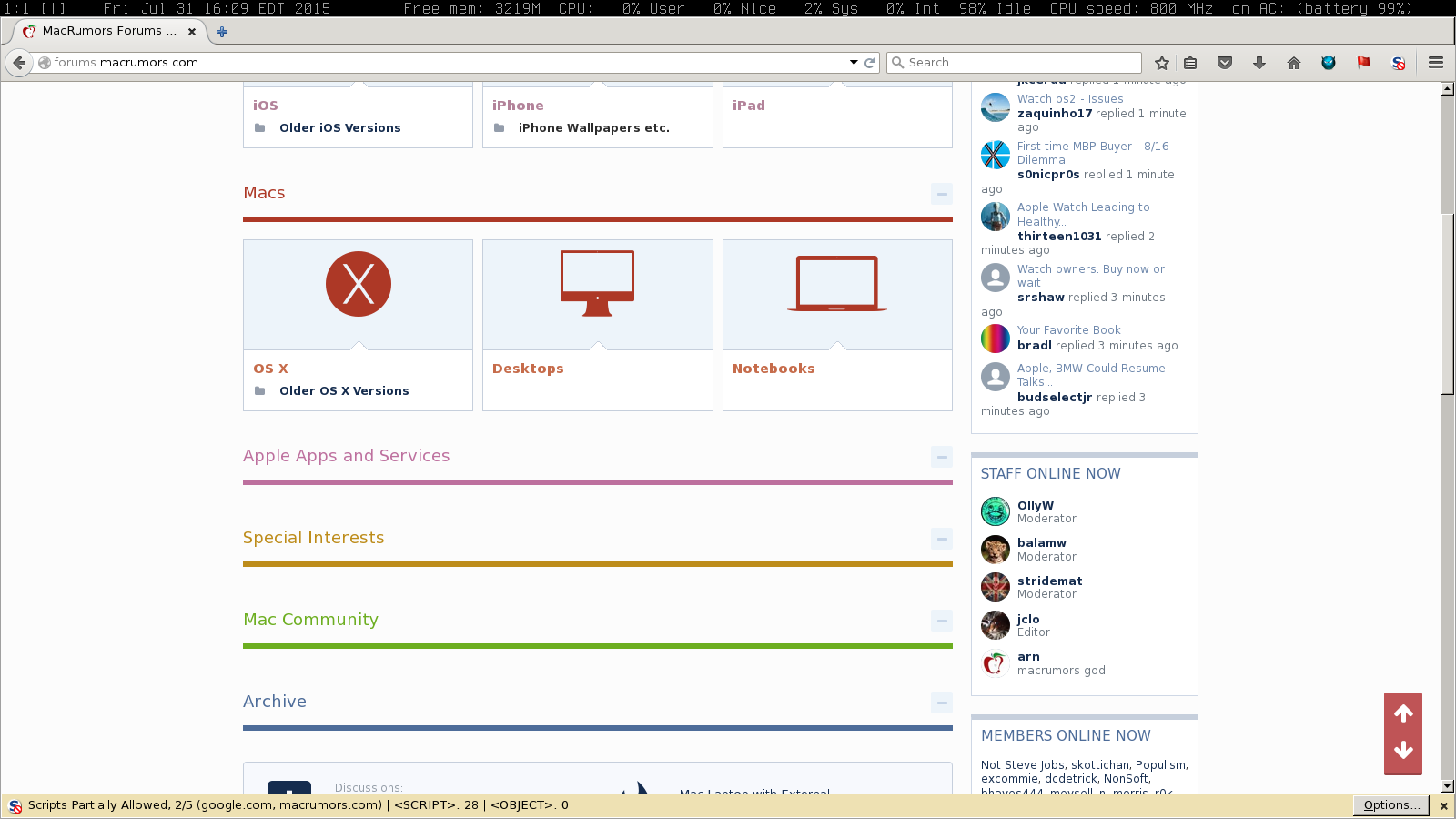
Task: Open Apple, BMW Could Resume Talks thread
Action: click(1091, 375)
